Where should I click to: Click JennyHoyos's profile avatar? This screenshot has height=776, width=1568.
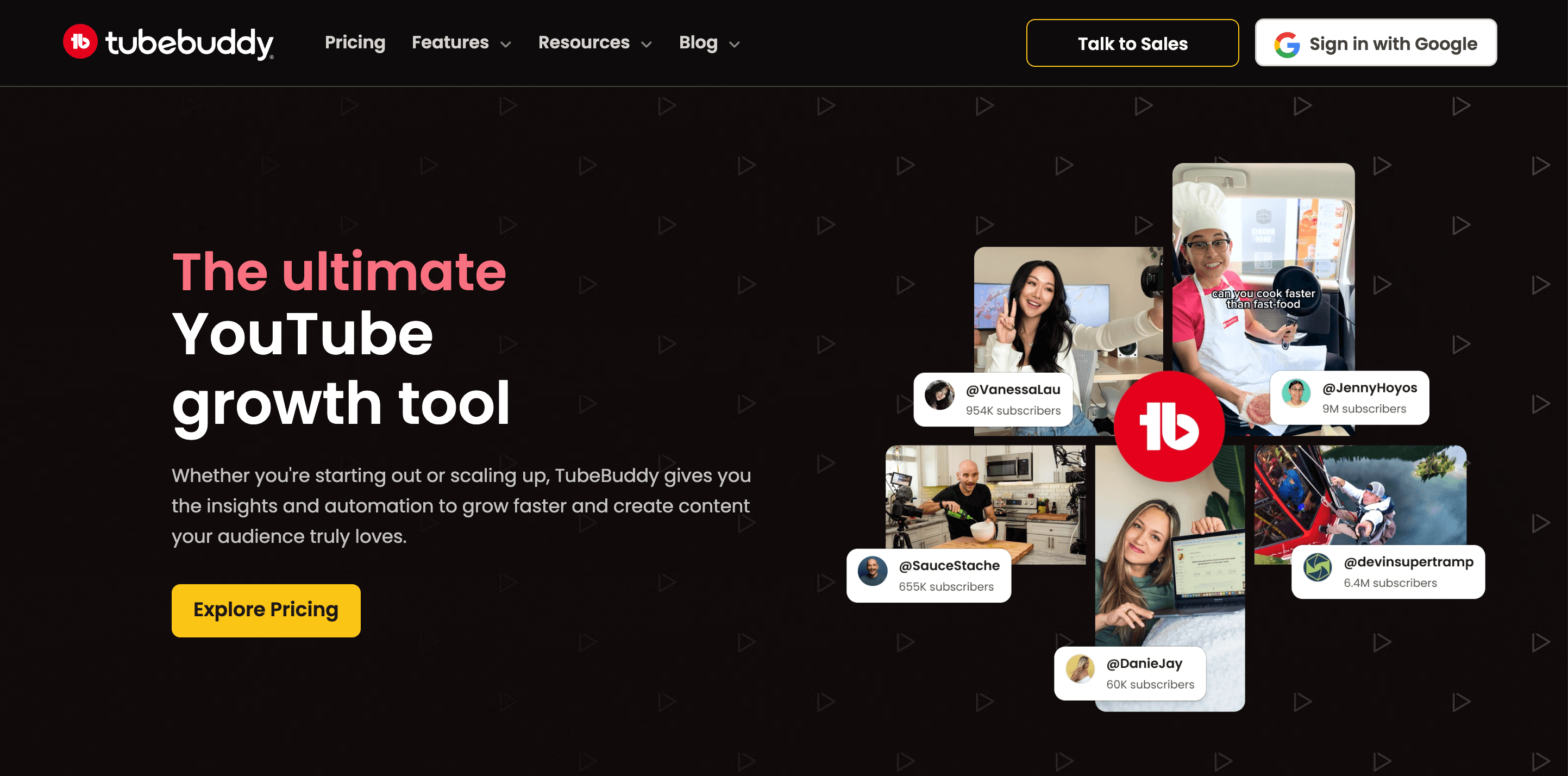pyautogui.click(x=1296, y=394)
